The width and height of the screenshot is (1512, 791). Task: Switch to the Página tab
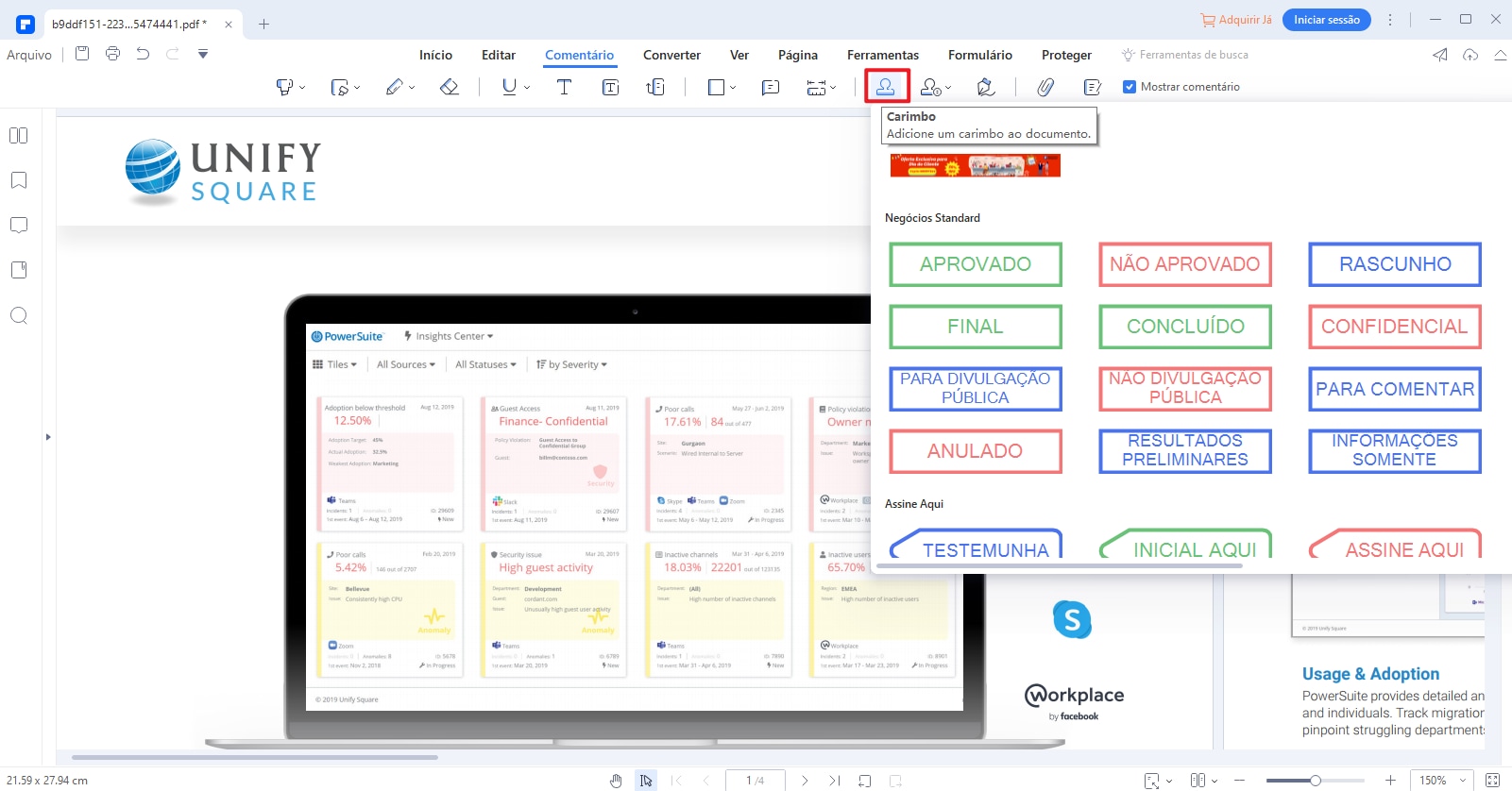(798, 55)
